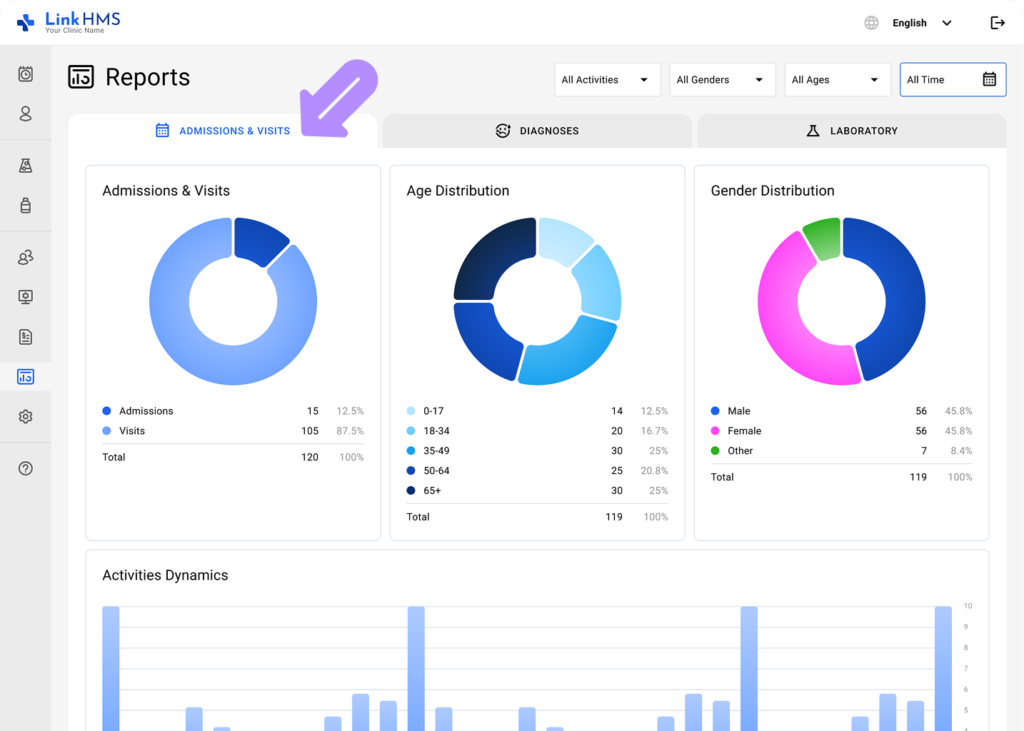Click the Link HMS logo

point(70,21)
